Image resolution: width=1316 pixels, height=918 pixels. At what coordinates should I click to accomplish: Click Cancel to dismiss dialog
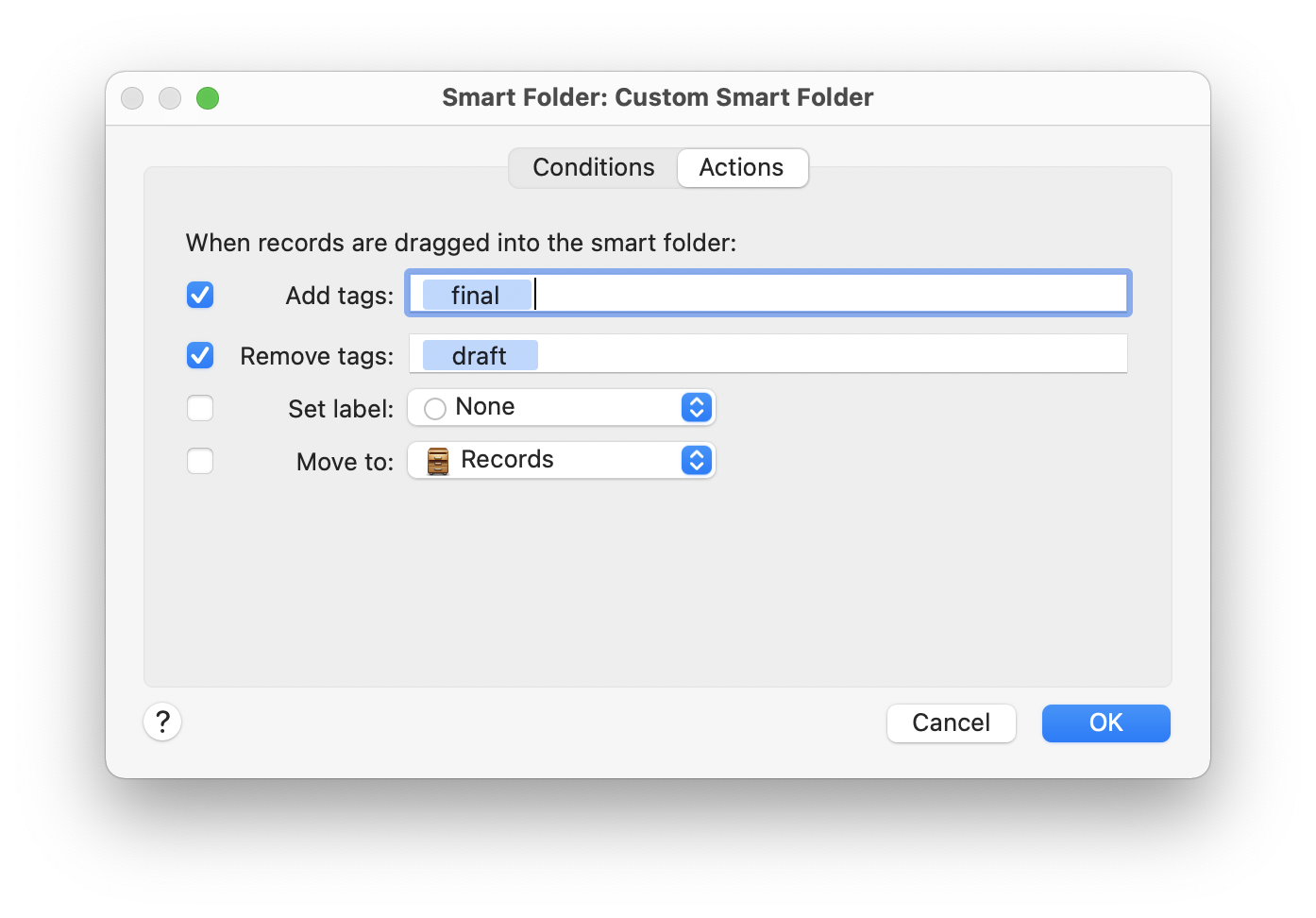coord(952,723)
